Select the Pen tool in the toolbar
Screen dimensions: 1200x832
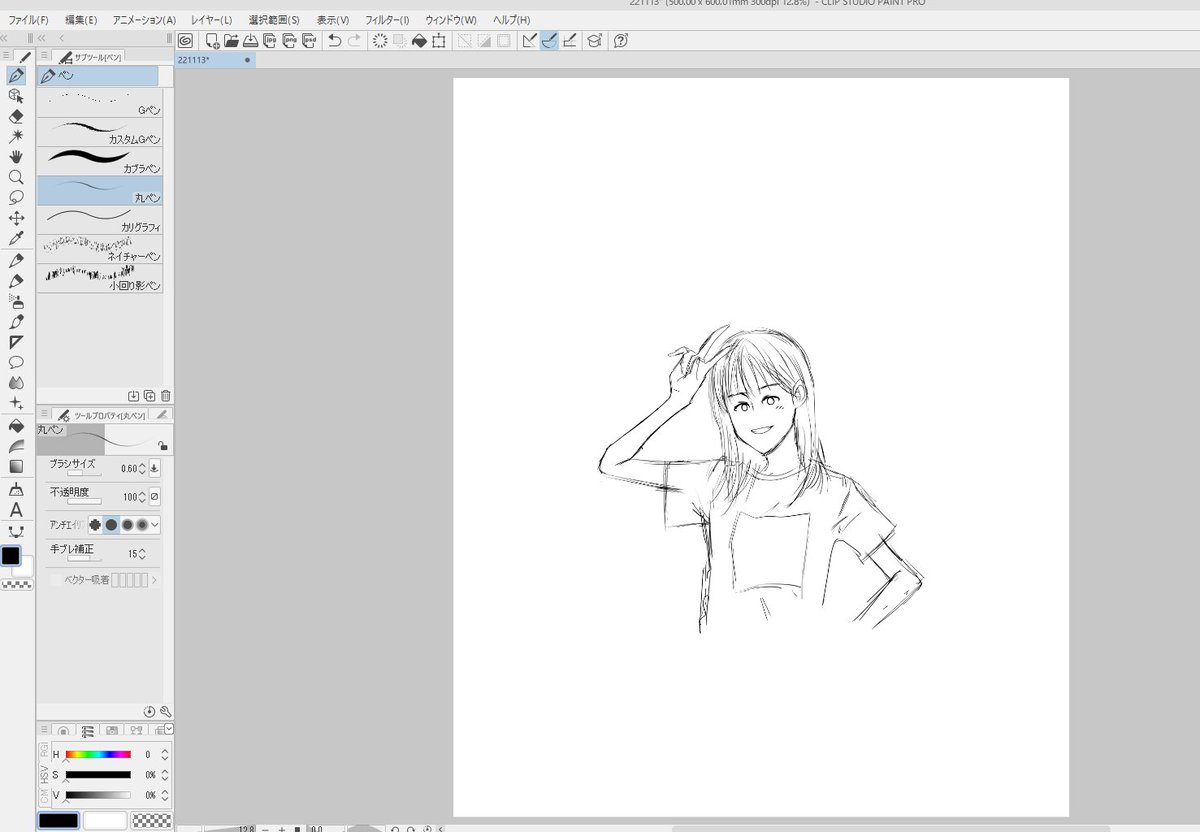tap(16, 75)
